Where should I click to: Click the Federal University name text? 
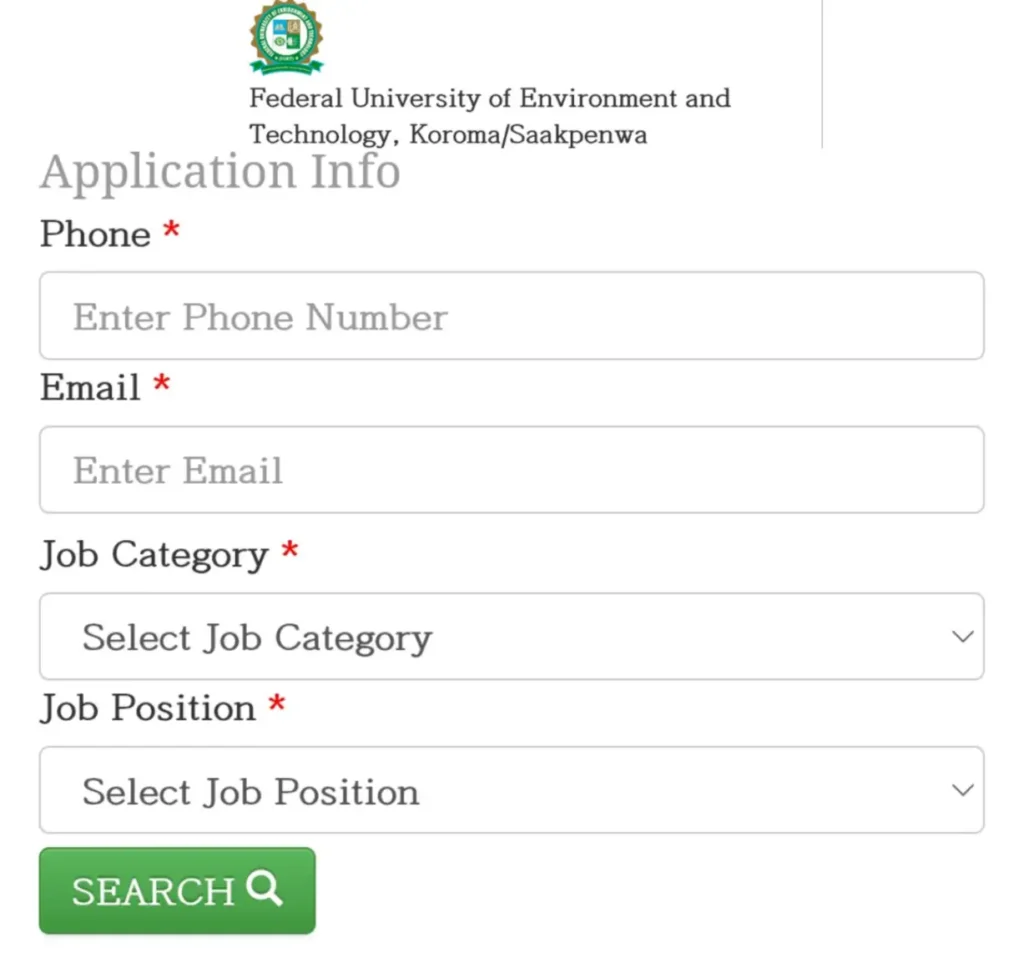[489, 115]
